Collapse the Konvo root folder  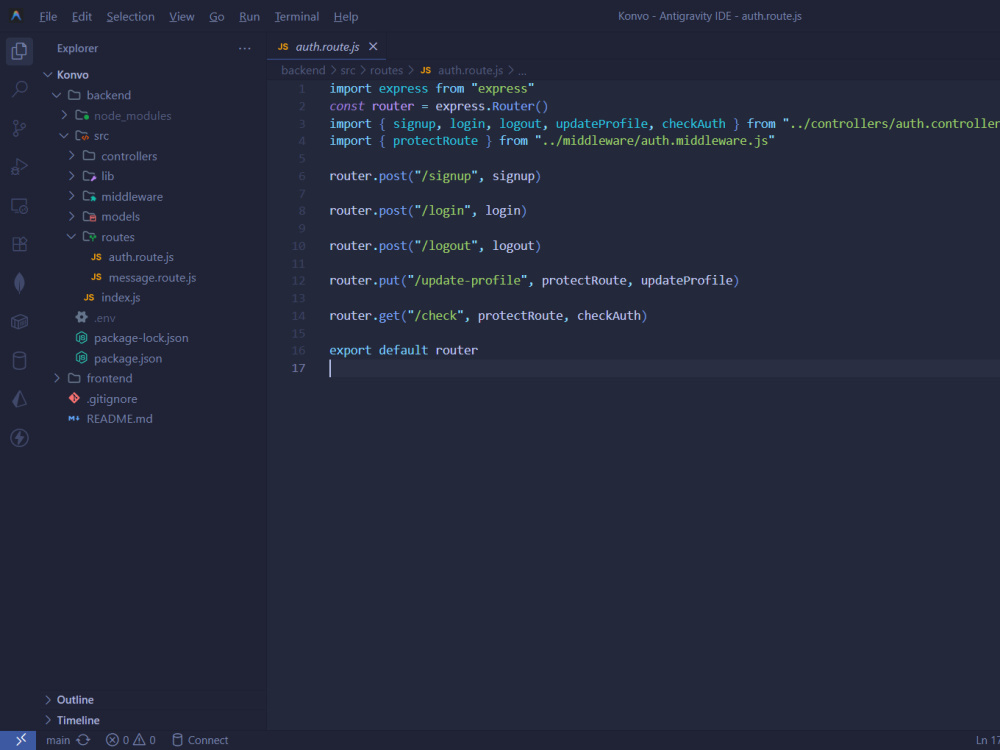(48, 75)
